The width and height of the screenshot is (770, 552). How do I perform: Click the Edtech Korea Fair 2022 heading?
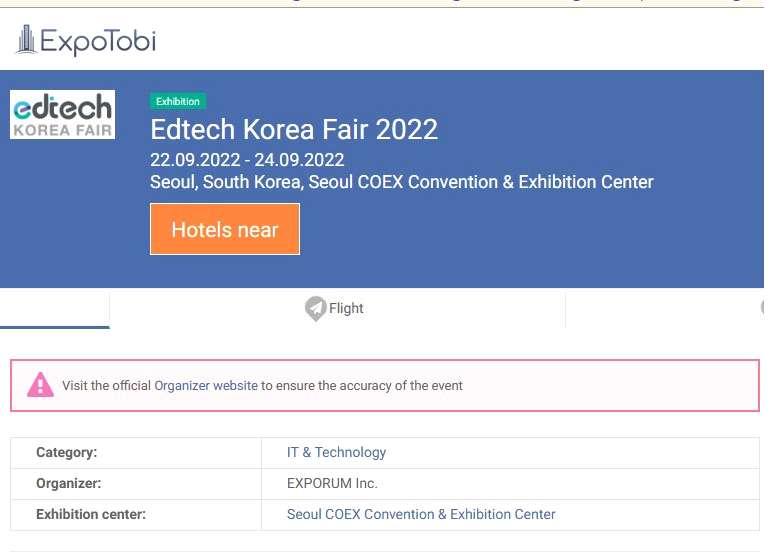[294, 129]
